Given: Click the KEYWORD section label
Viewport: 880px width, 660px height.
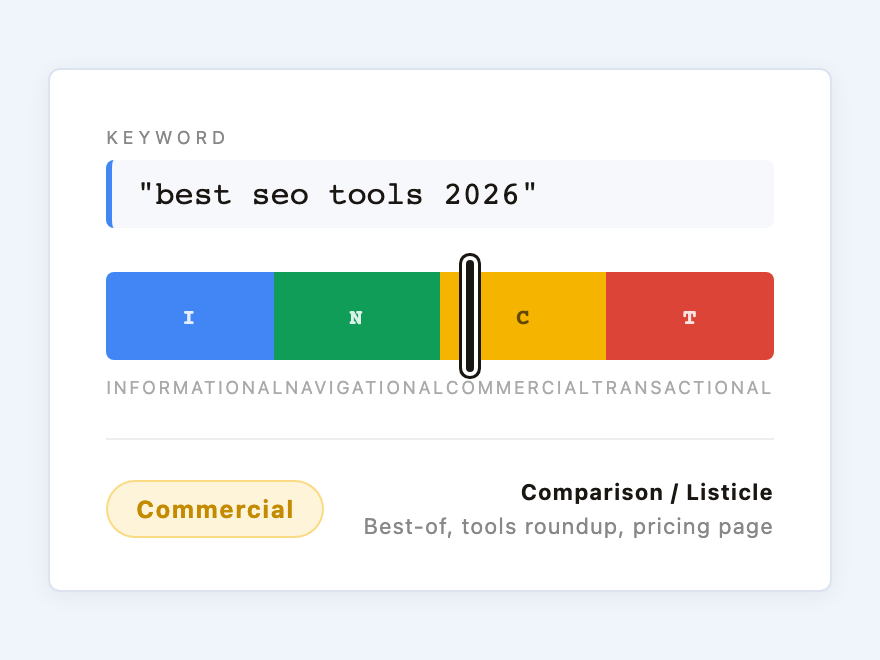Looking at the screenshot, I should coord(167,138).
